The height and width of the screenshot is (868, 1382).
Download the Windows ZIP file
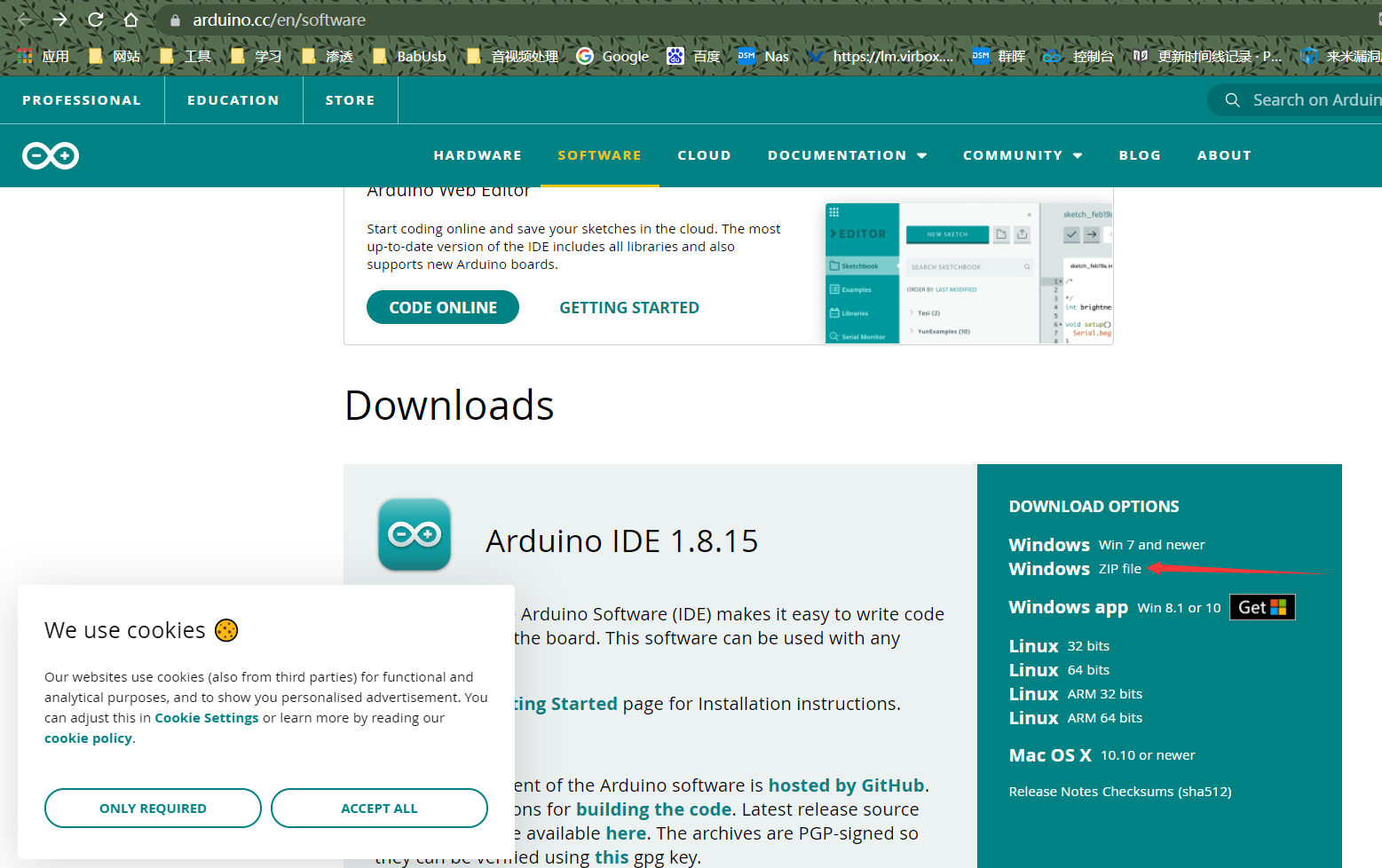pos(1075,569)
